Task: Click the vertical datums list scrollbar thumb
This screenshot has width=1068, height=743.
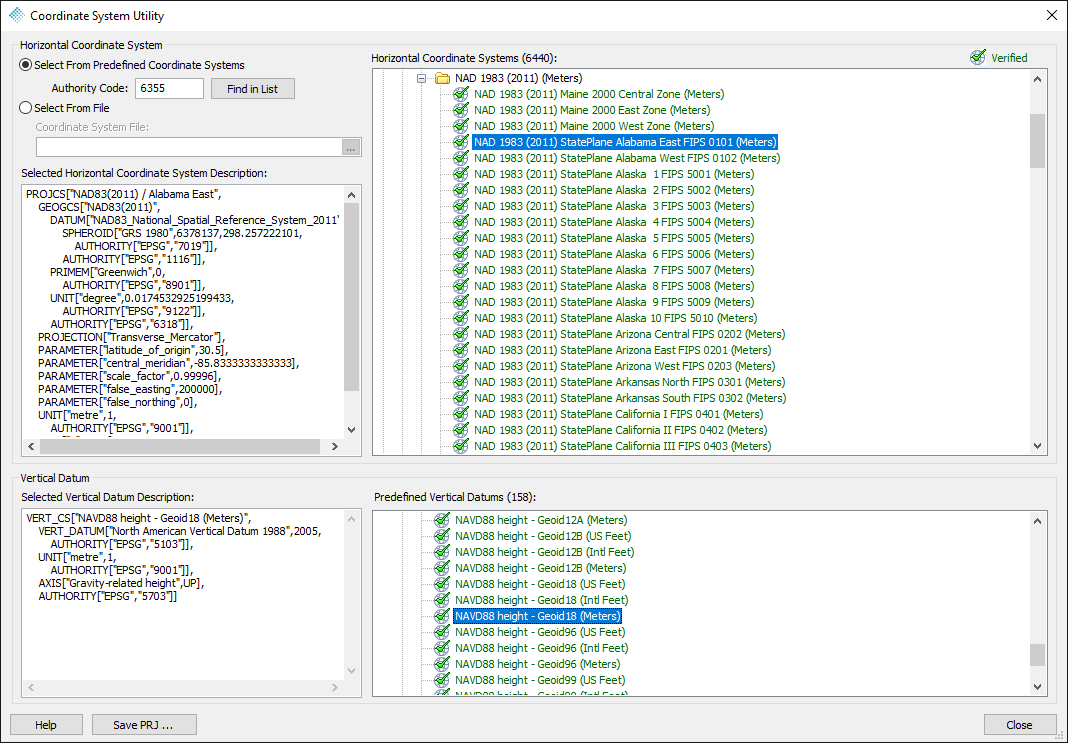Action: pos(1037,655)
